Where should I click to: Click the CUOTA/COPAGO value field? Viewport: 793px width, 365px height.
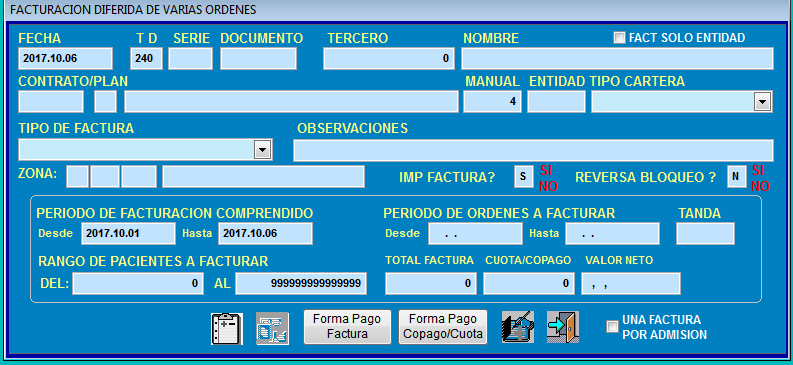pos(529,284)
